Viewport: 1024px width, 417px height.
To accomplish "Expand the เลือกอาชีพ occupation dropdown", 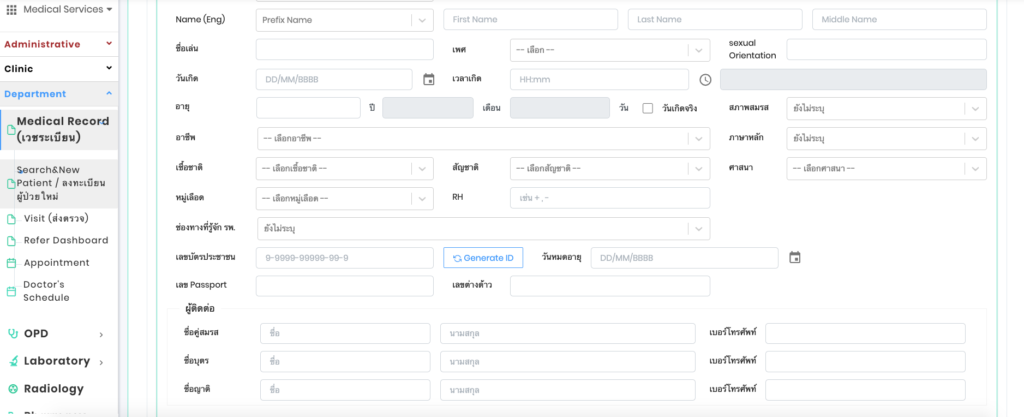I will [482, 138].
